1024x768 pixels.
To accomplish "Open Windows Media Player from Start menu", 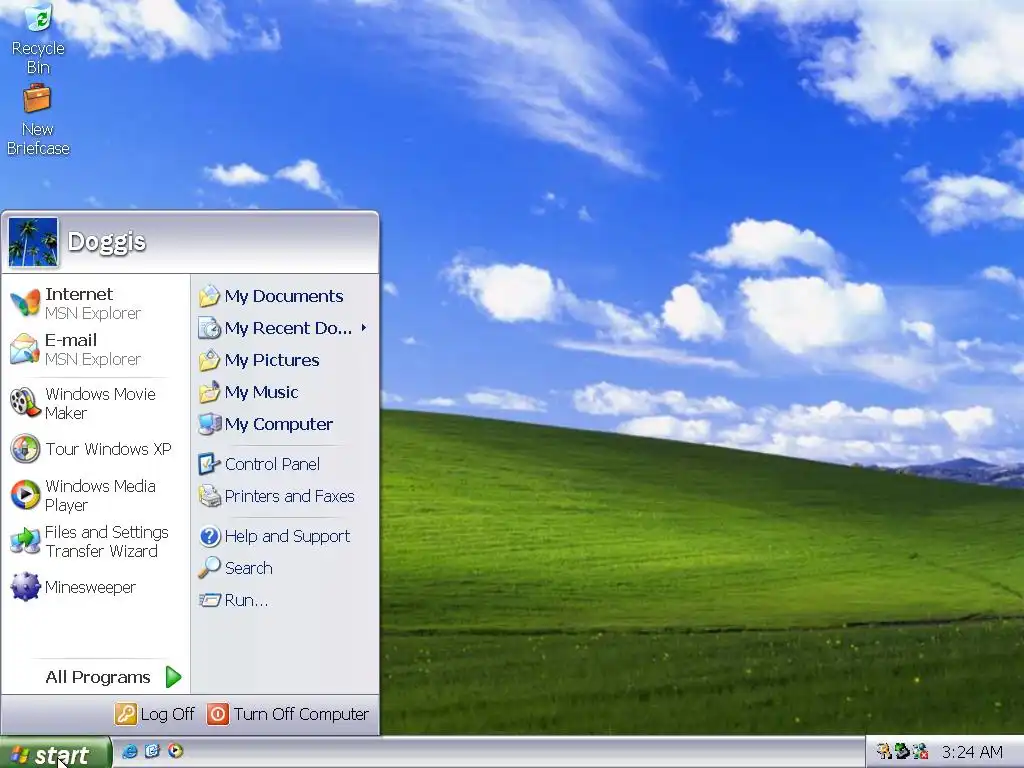I will (95, 495).
